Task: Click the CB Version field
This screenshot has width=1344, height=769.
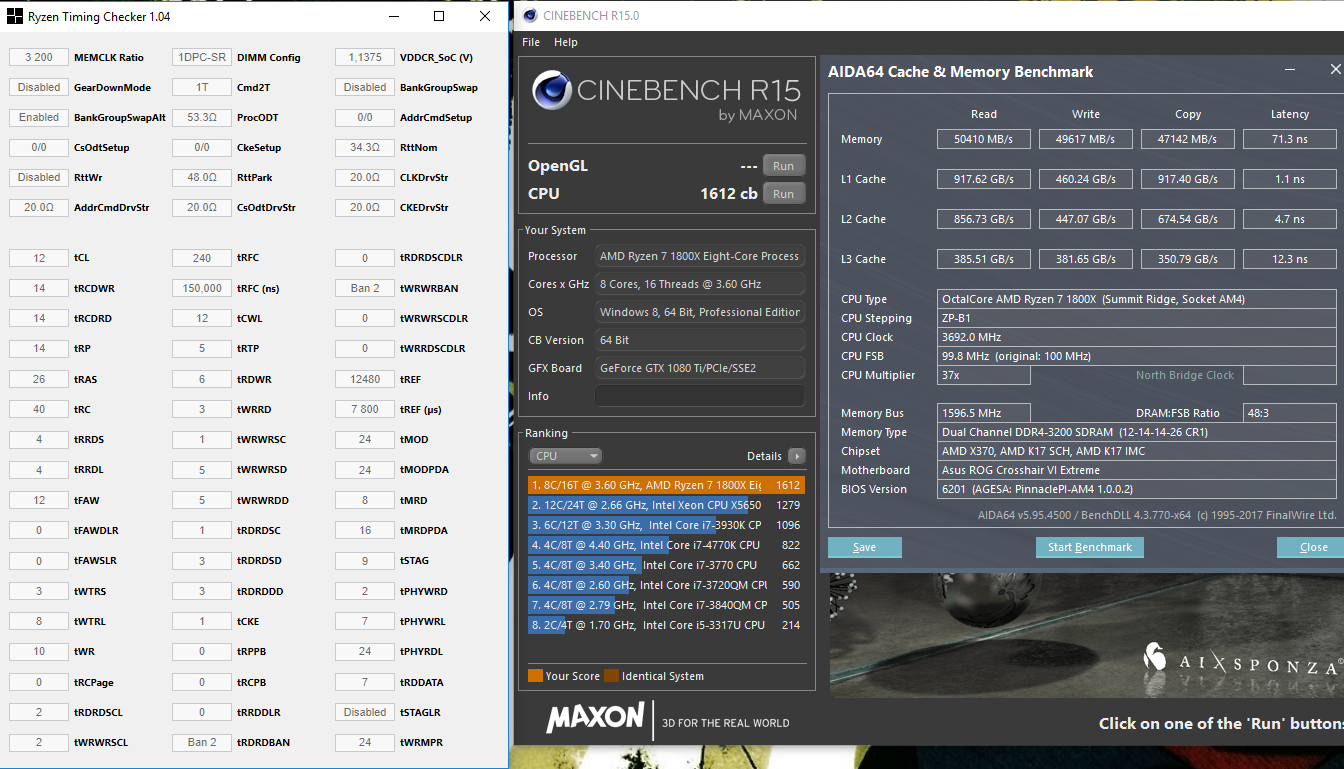Action: coord(700,340)
